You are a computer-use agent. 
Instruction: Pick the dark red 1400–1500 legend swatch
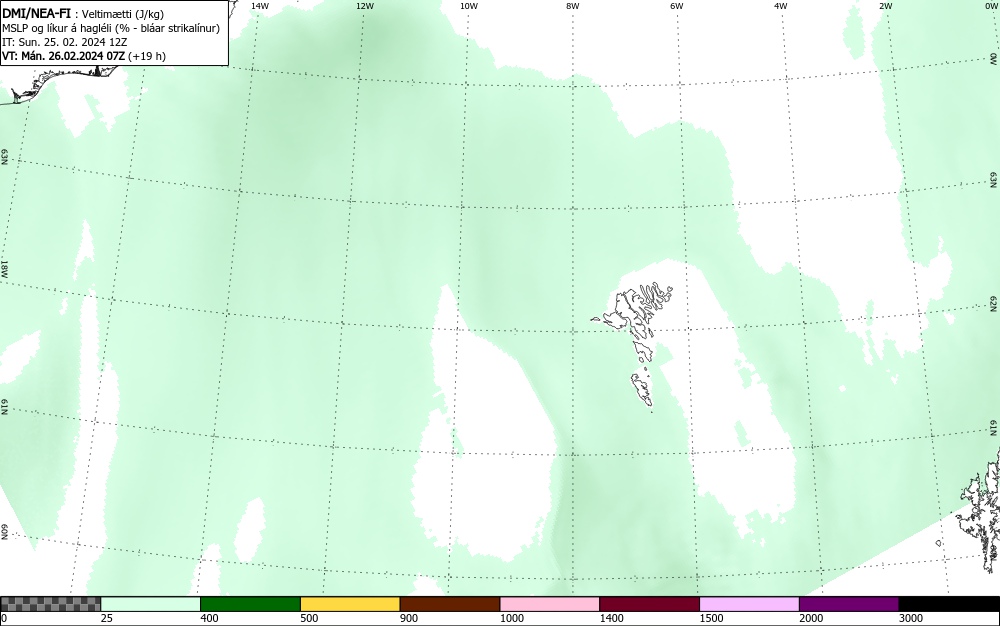pos(649,604)
